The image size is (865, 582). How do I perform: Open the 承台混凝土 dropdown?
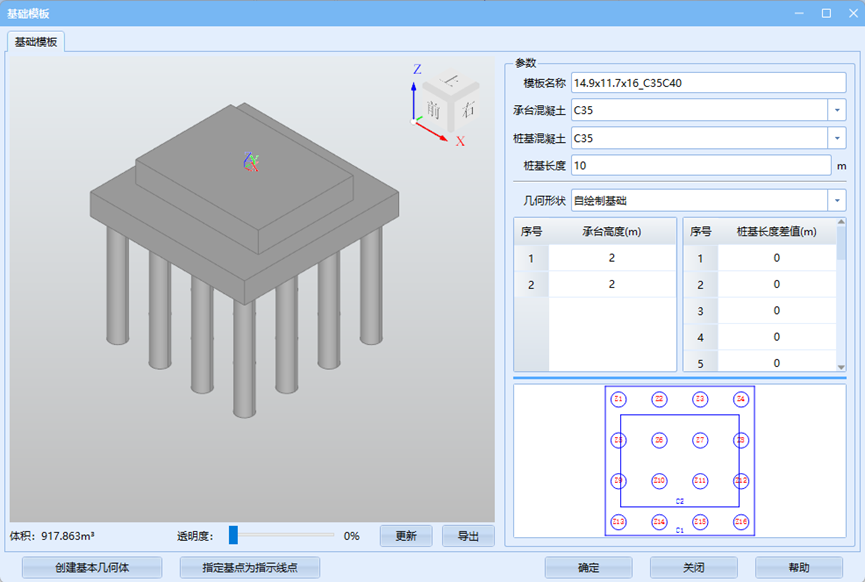pos(836,110)
